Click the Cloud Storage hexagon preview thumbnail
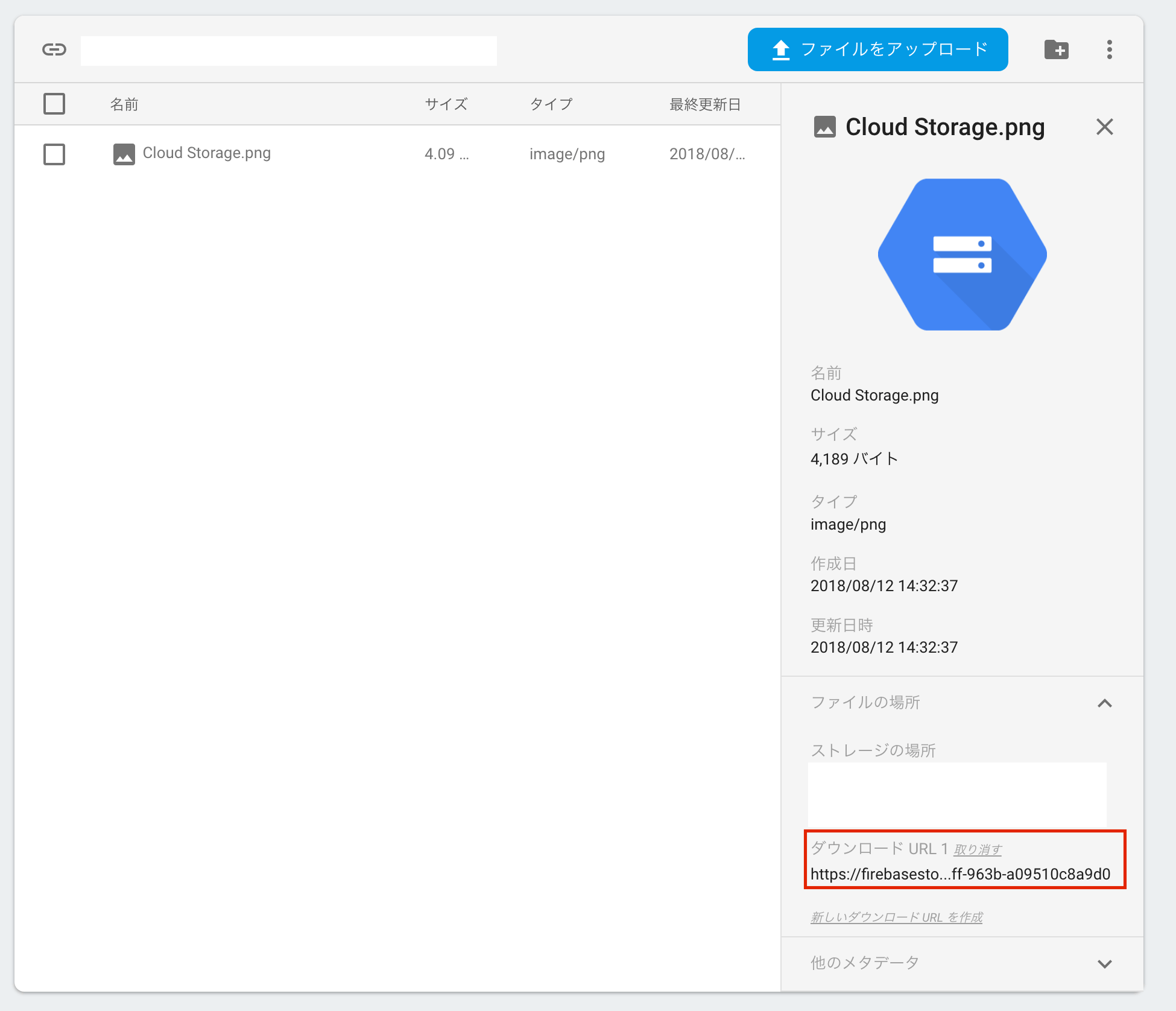The width and height of the screenshot is (1176, 1011). (x=962, y=254)
